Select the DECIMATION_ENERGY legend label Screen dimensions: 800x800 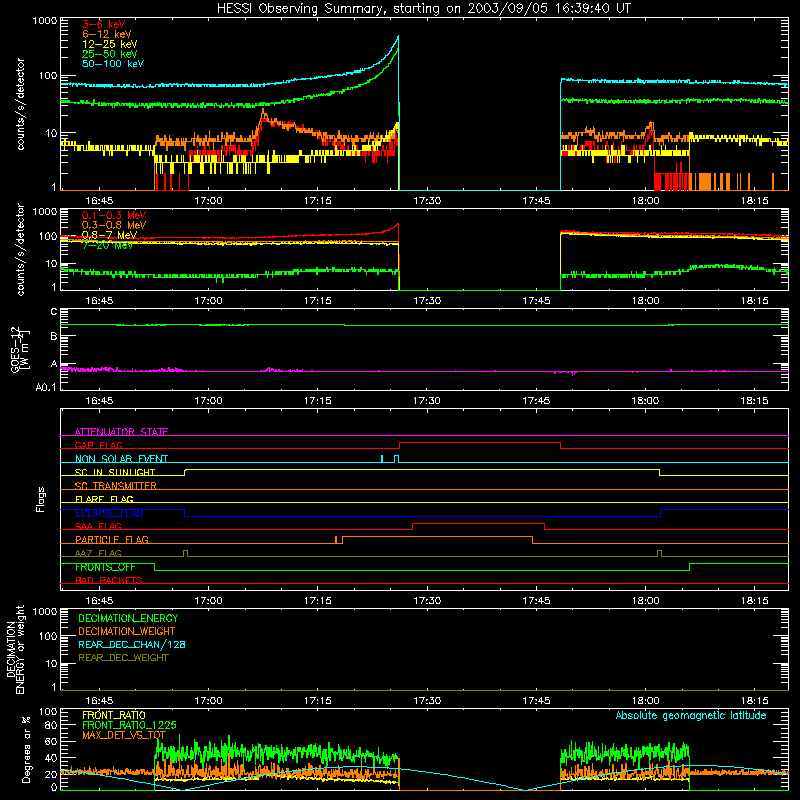click(128, 618)
